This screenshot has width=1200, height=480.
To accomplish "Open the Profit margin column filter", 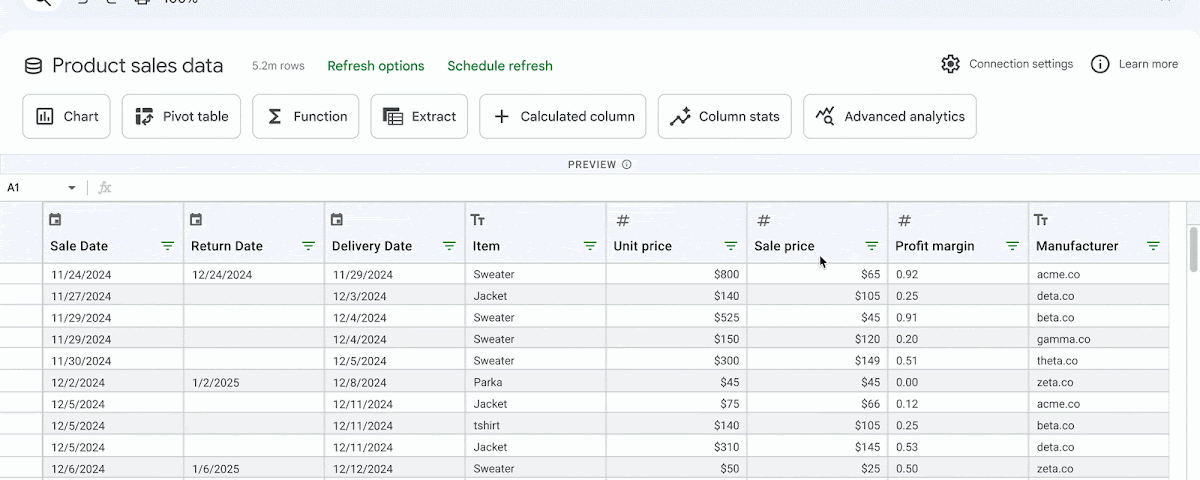I will coord(1012,246).
